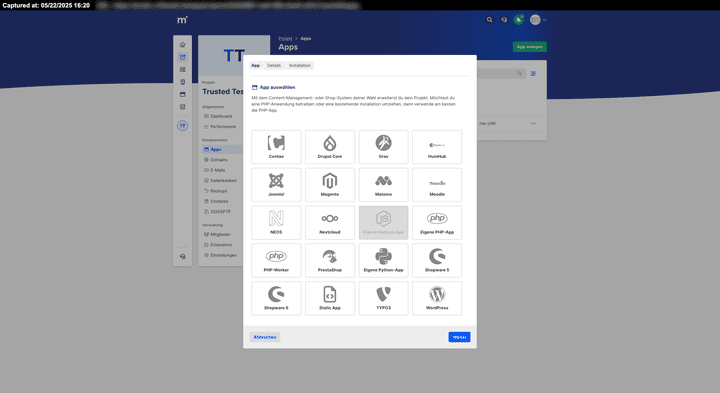Choose the WordPress app tile
This screenshot has height=393, width=720.
437,298
